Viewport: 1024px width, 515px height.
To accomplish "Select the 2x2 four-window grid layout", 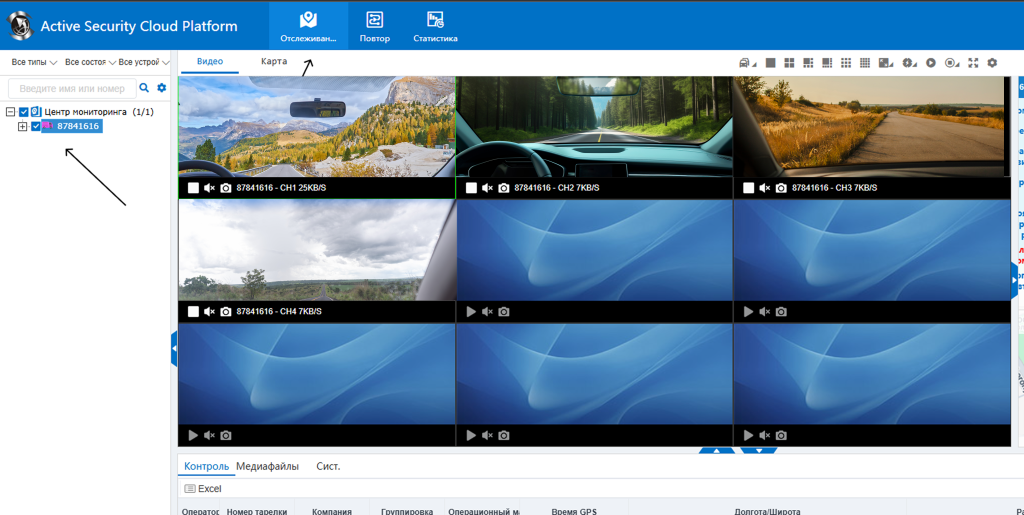I will tap(789, 63).
